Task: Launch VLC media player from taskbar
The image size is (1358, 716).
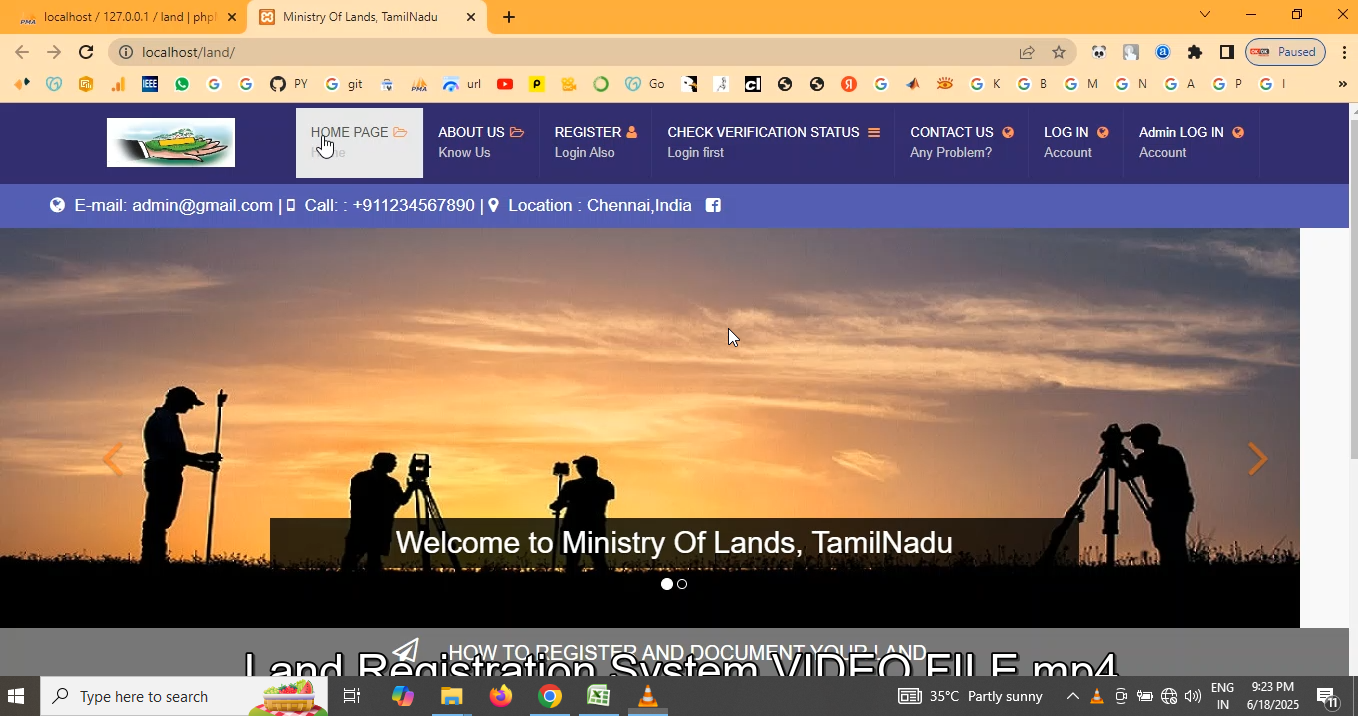Action: click(647, 696)
